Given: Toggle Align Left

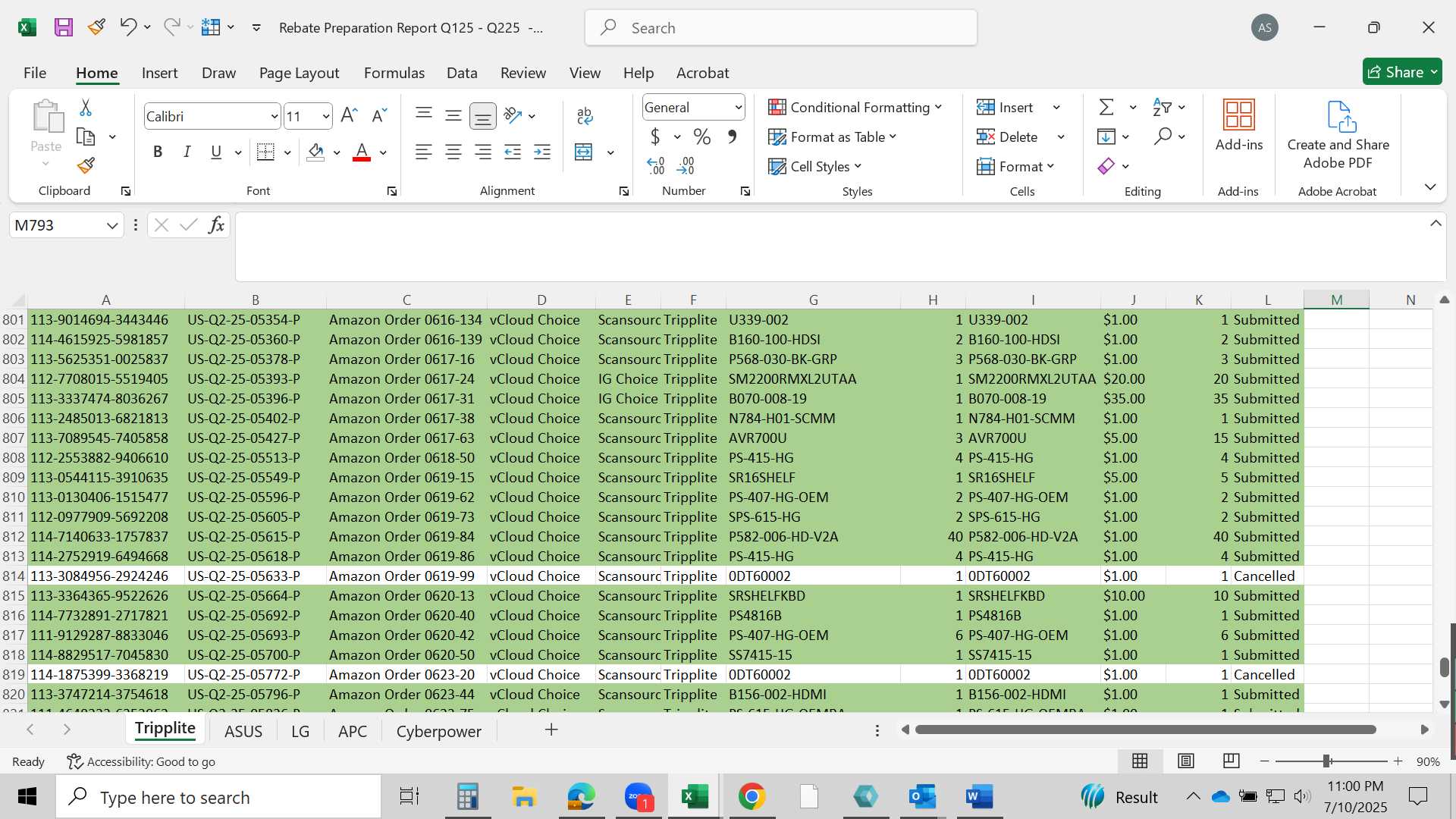Looking at the screenshot, I should tap(424, 152).
